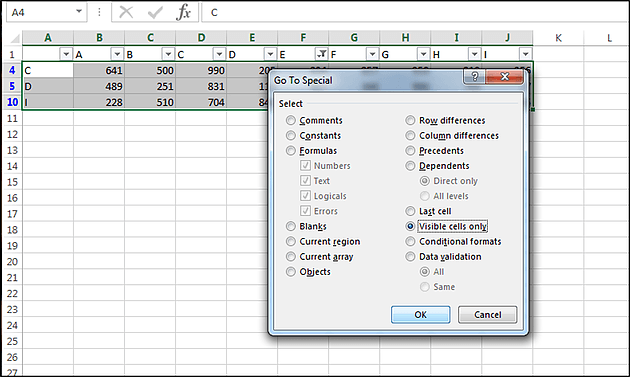The height and width of the screenshot is (377, 630).
Task: Click cell containing 641
Action: coord(99,70)
